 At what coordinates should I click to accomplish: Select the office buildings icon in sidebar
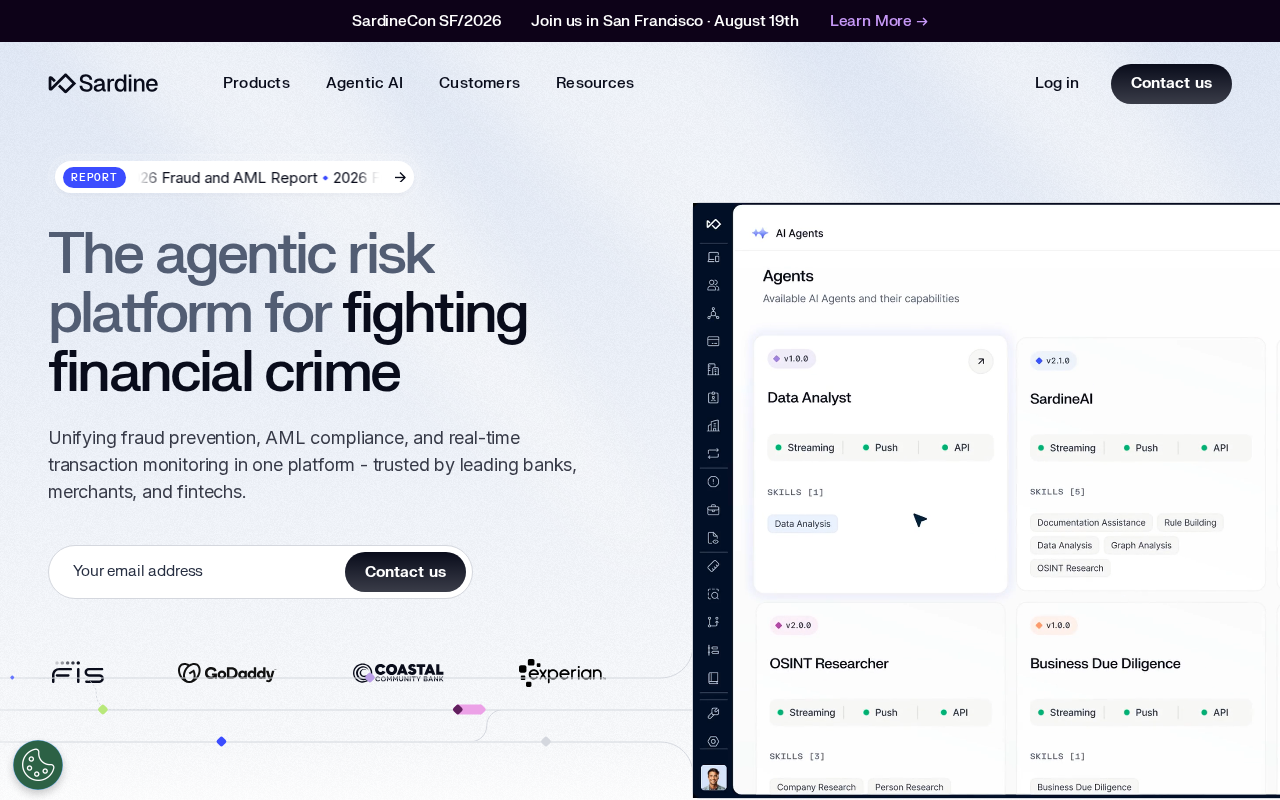(713, 425)
